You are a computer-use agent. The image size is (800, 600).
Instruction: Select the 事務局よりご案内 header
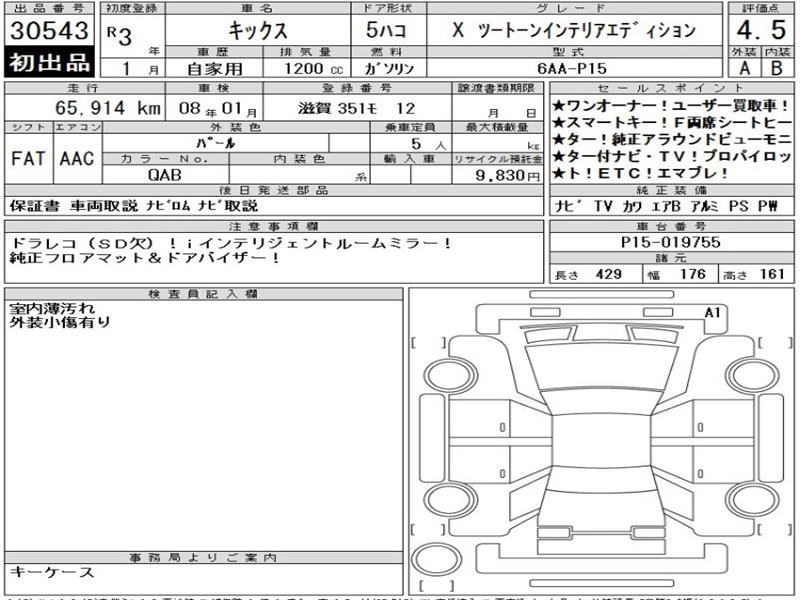(x=203, y=558)
